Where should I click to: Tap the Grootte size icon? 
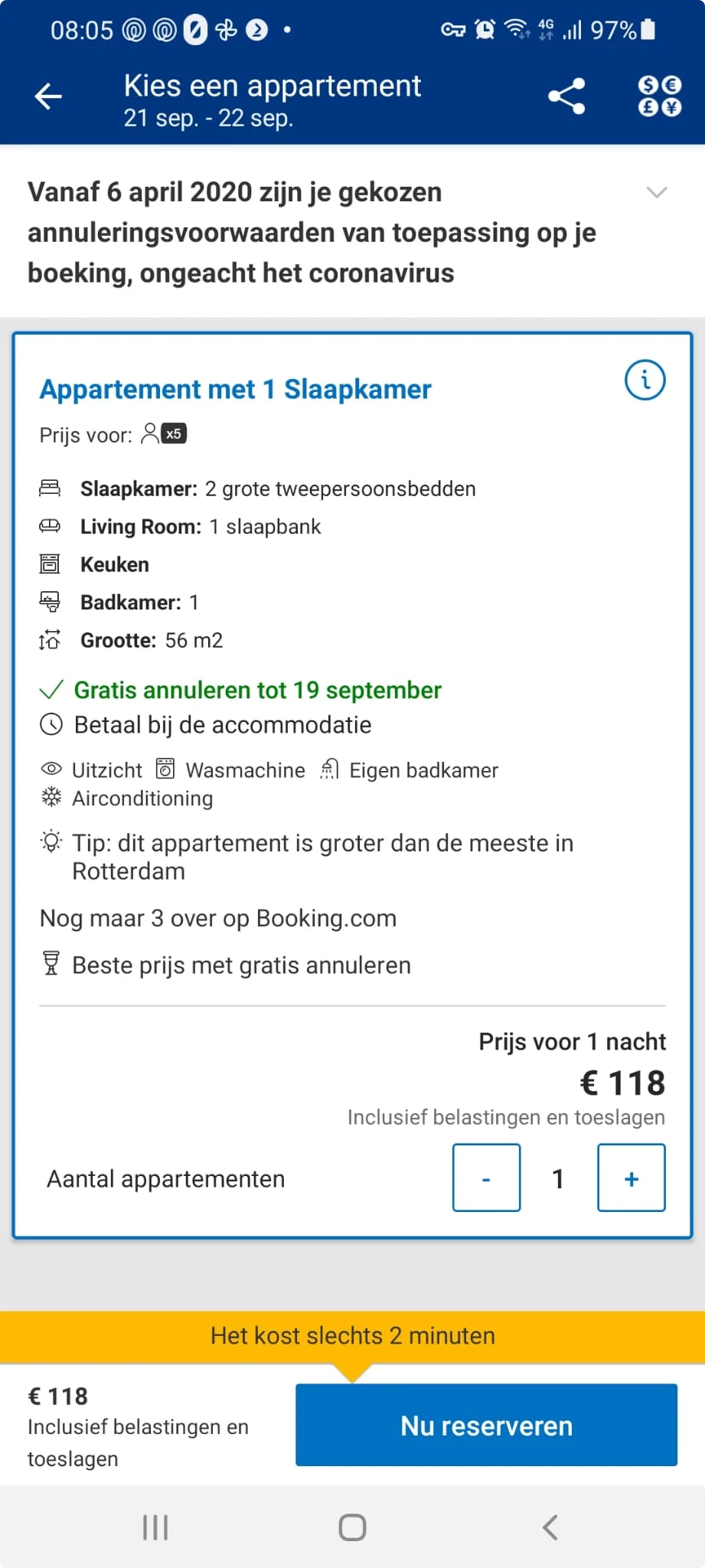51,641
